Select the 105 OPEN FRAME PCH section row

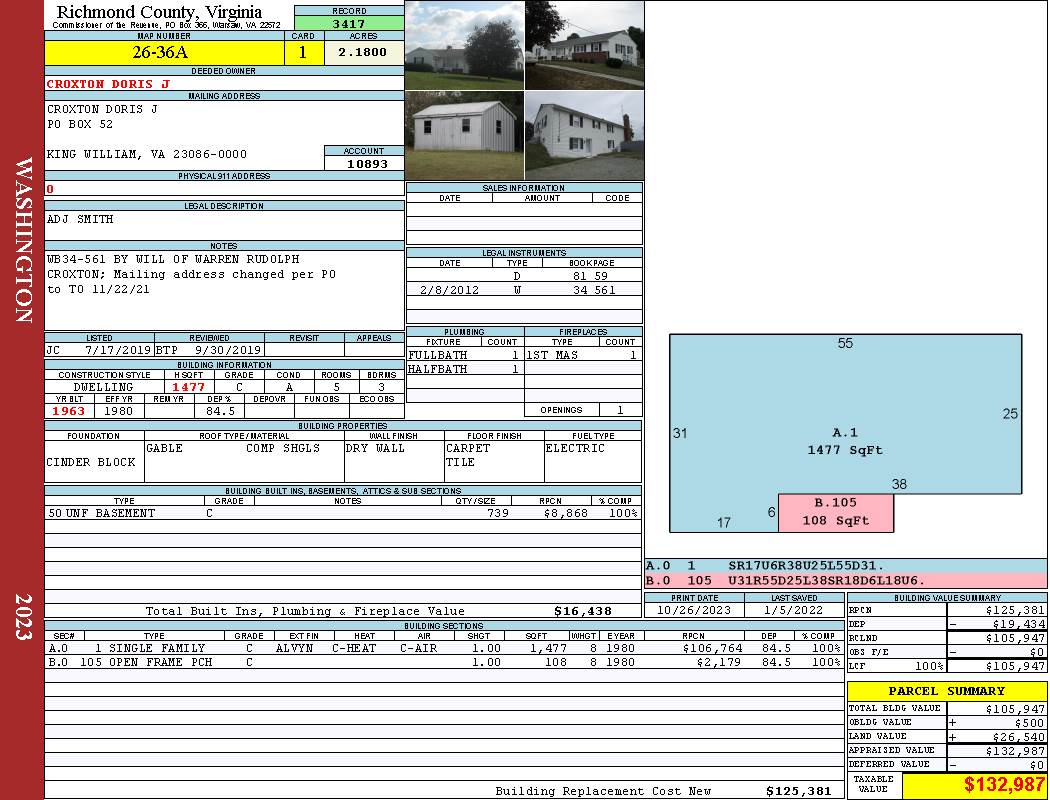point(443,662)
